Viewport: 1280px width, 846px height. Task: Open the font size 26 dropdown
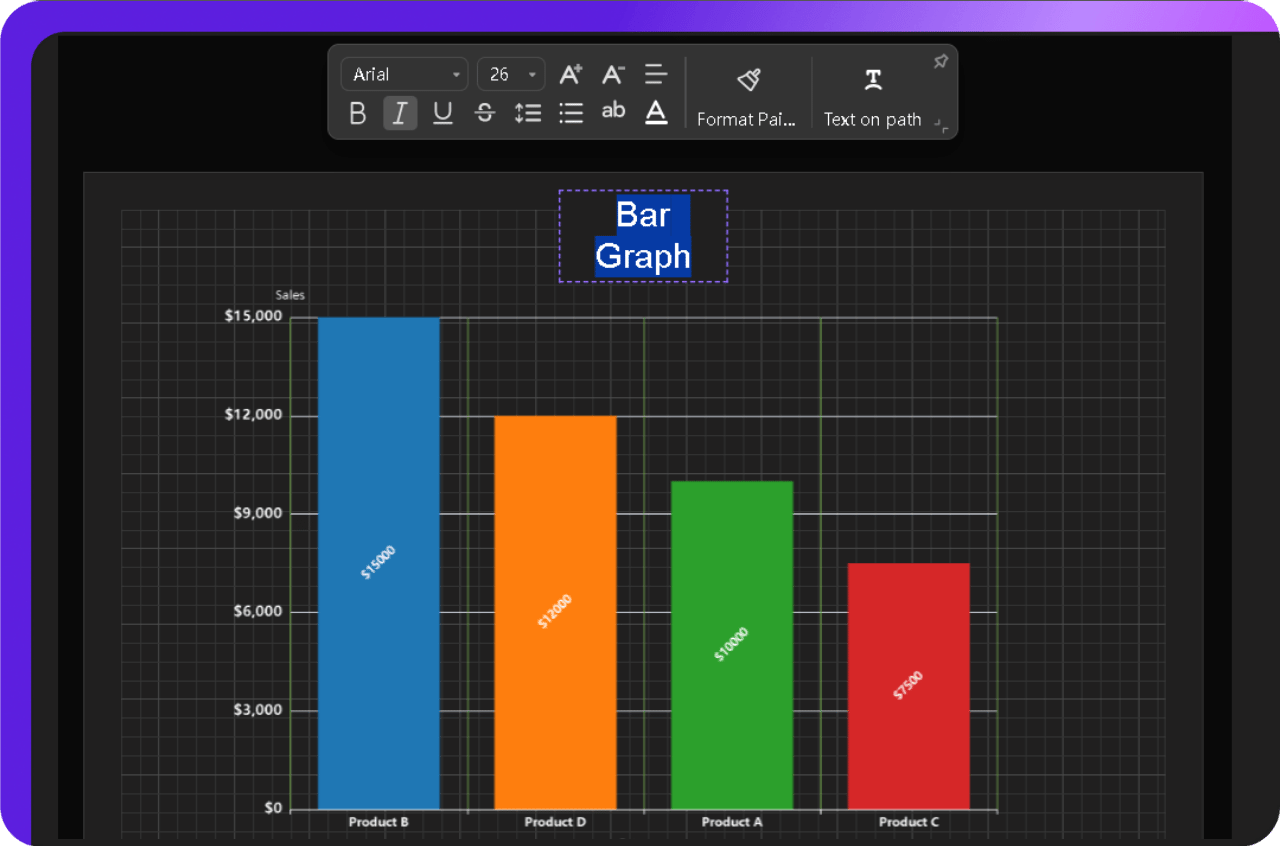click(510, 74)
